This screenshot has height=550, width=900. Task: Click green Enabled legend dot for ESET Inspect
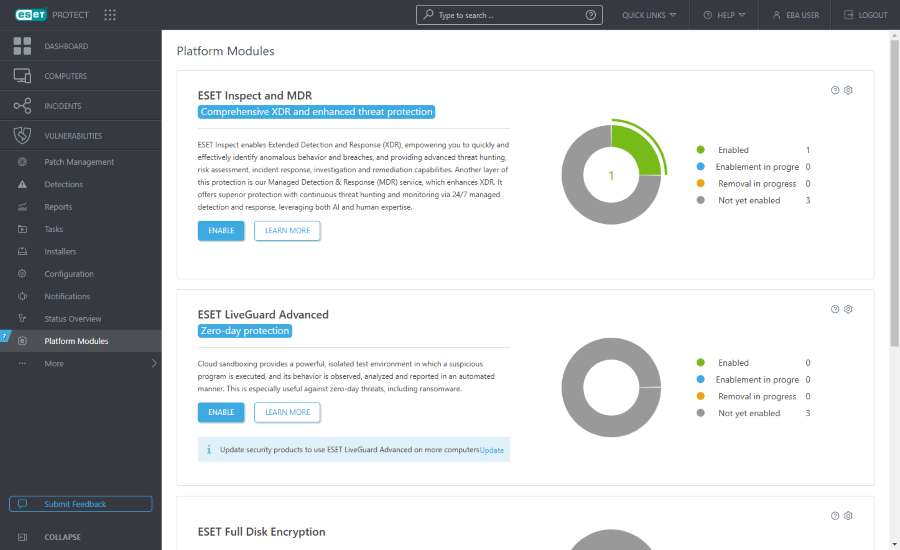(x=700, y=150)
